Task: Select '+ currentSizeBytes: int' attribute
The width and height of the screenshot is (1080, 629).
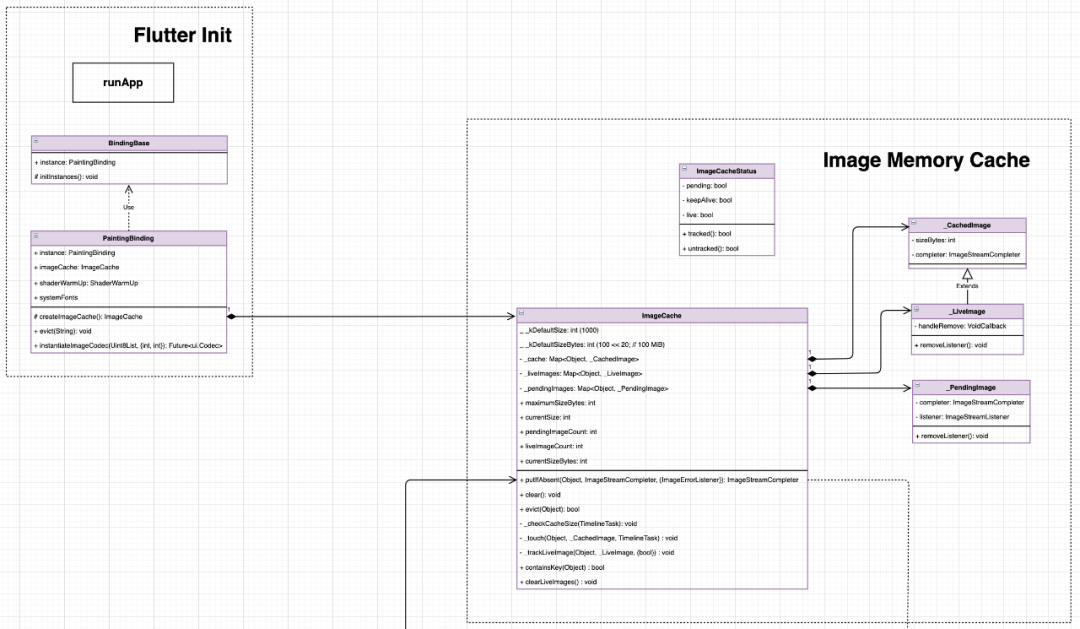Action: [662, 462]
